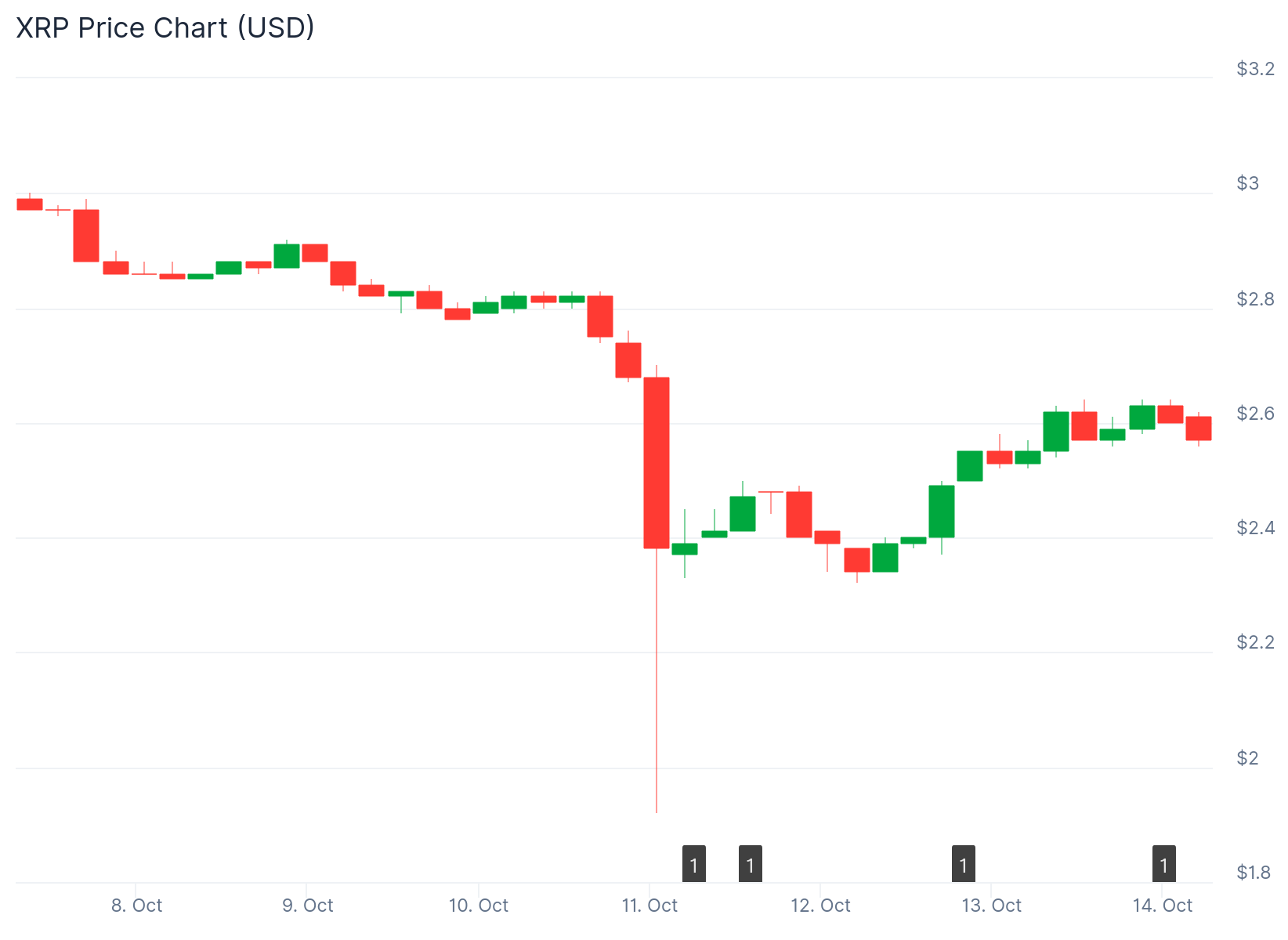Screen dimensions: 1288x940
Task: Click the large red crash candle body on 11. Oct
Action: [x=657, y=462]
